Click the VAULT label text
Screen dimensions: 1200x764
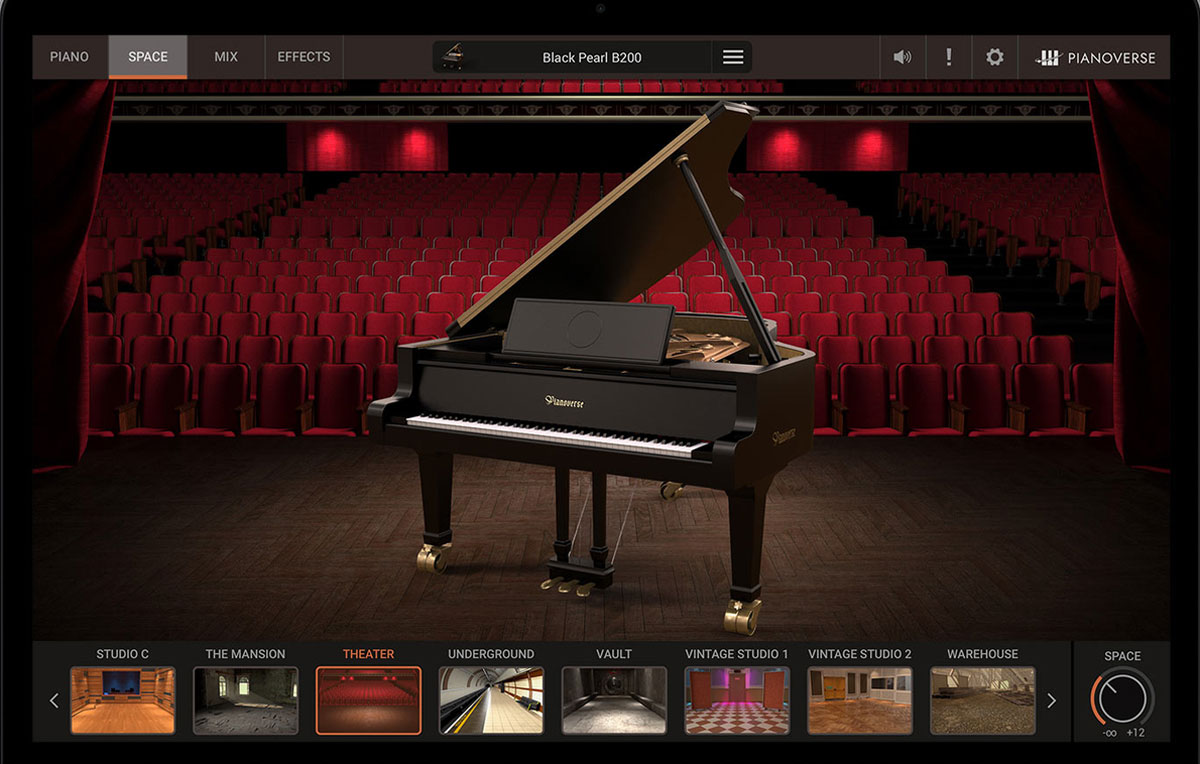[x=614, y=654]
